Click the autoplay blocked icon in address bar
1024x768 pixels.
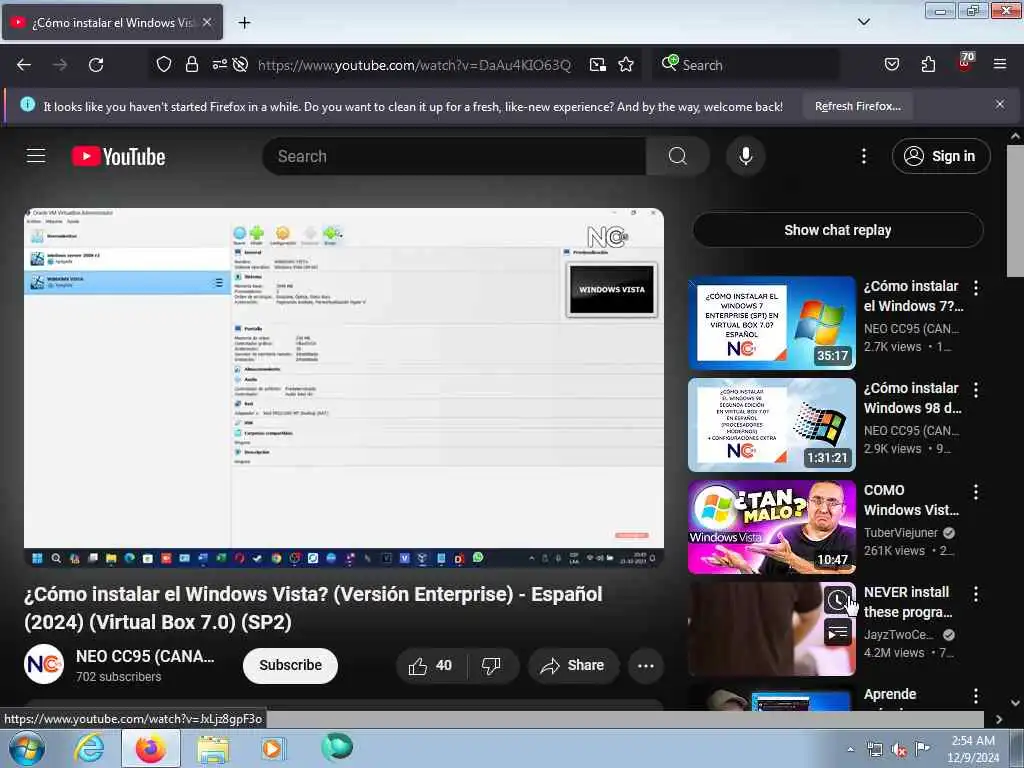(240, 64)
